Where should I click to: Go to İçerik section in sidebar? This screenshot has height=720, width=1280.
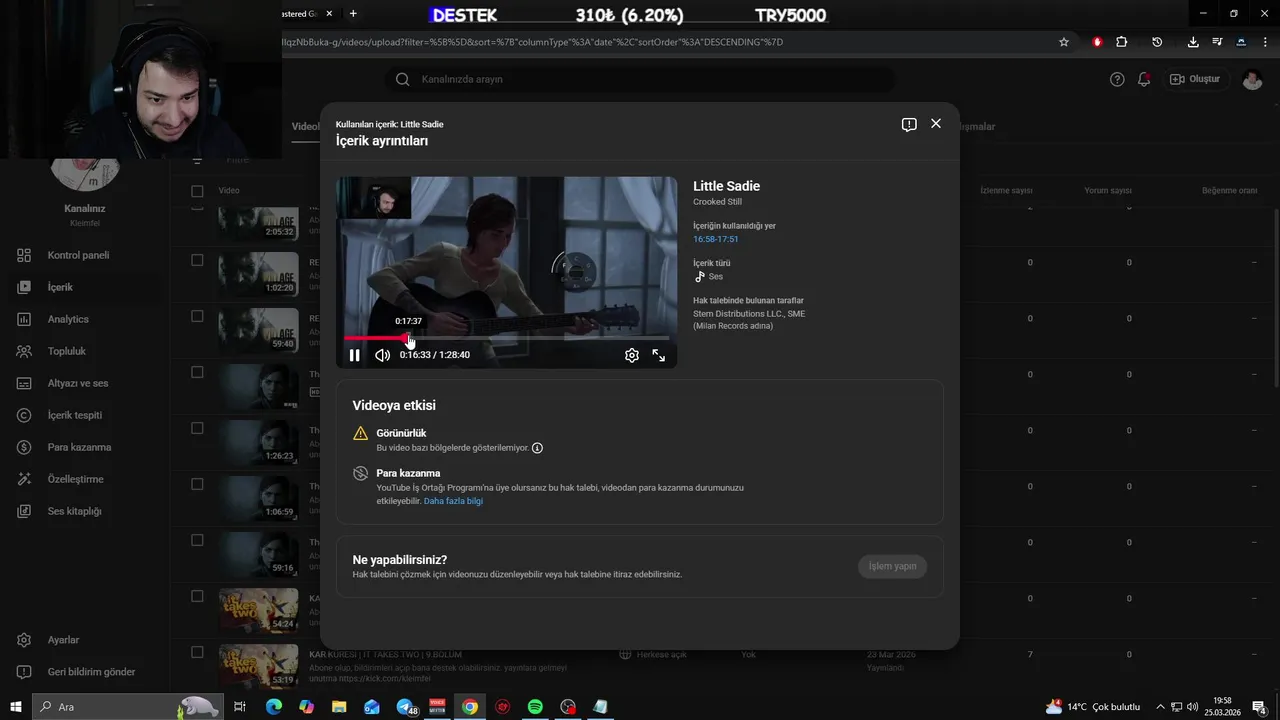tap(60, 287)
